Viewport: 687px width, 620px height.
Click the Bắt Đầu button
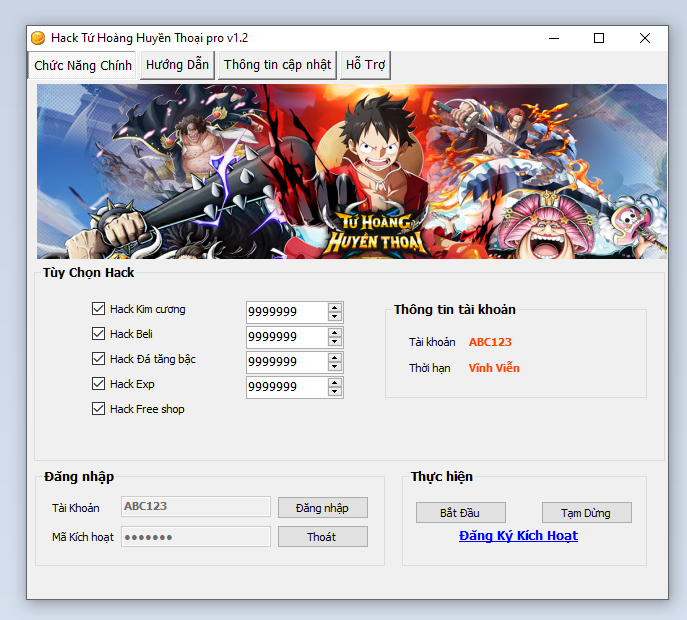[460, 513]
